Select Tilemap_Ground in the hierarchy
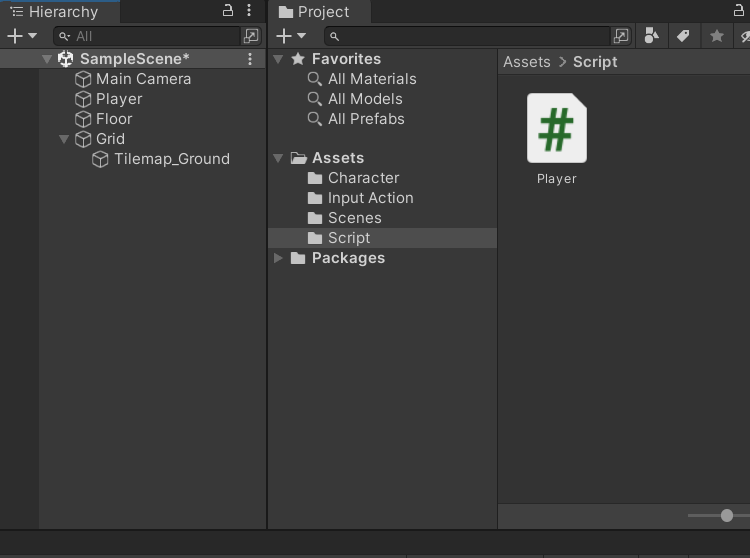750x558 pixels. click(x=171, y=159)
